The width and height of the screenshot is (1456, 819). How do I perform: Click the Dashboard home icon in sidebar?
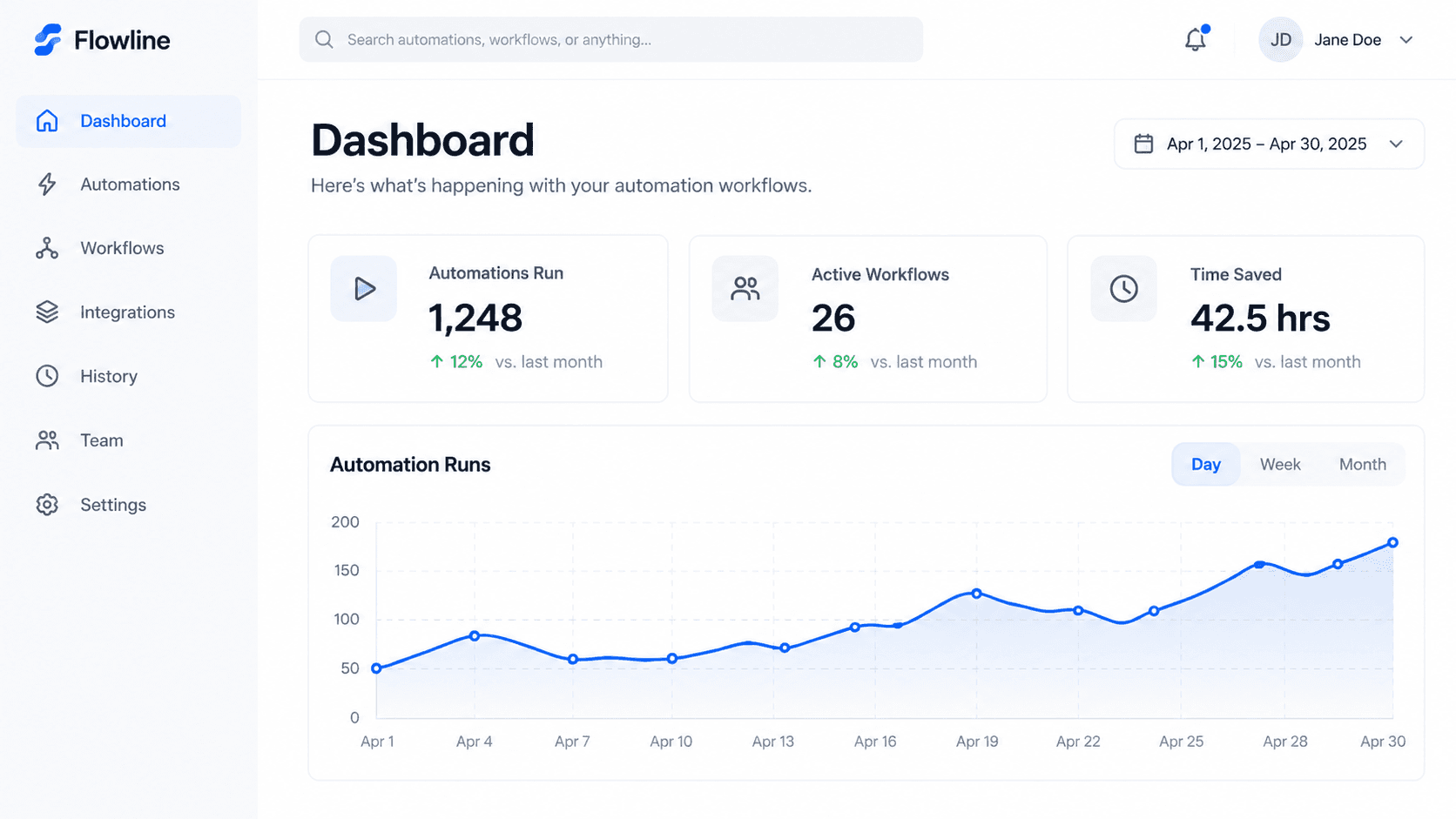[x=47, y=121]
